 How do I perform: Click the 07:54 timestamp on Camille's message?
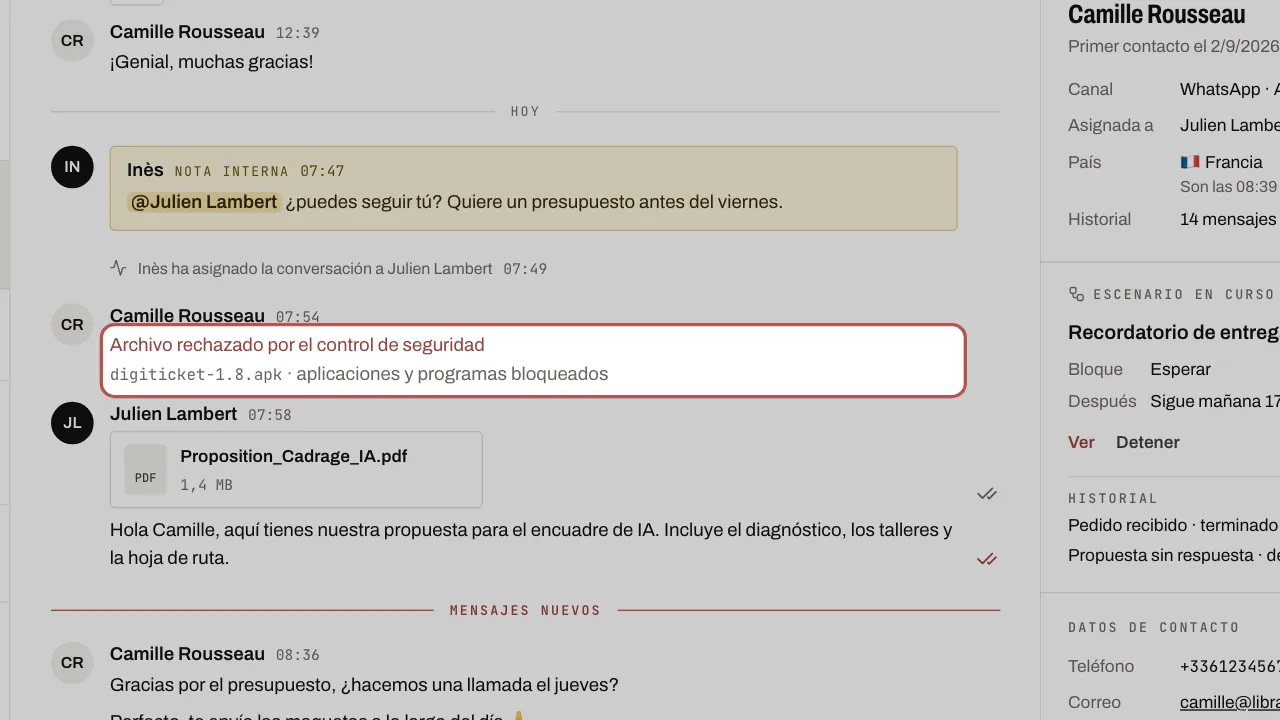pos(298,317)
